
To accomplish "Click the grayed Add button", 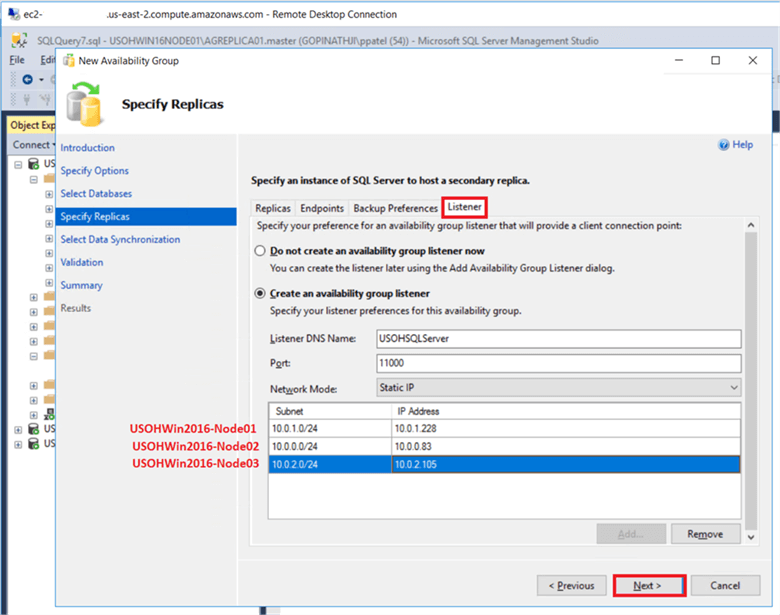I will (x=631, y=534).
